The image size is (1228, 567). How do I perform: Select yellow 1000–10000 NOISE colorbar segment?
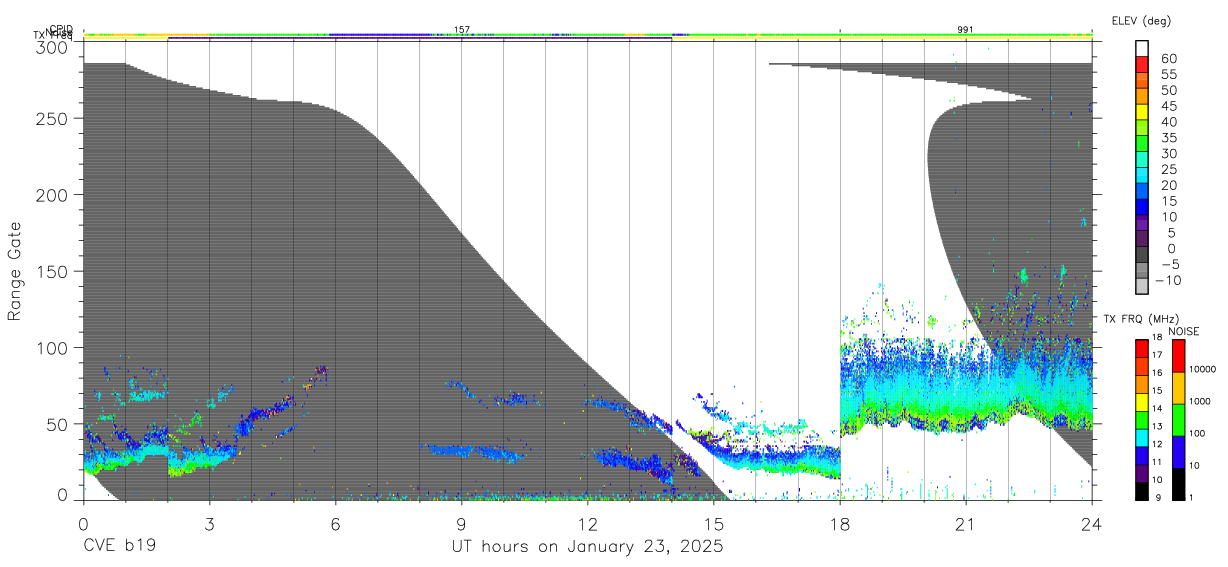point(1178,387)
